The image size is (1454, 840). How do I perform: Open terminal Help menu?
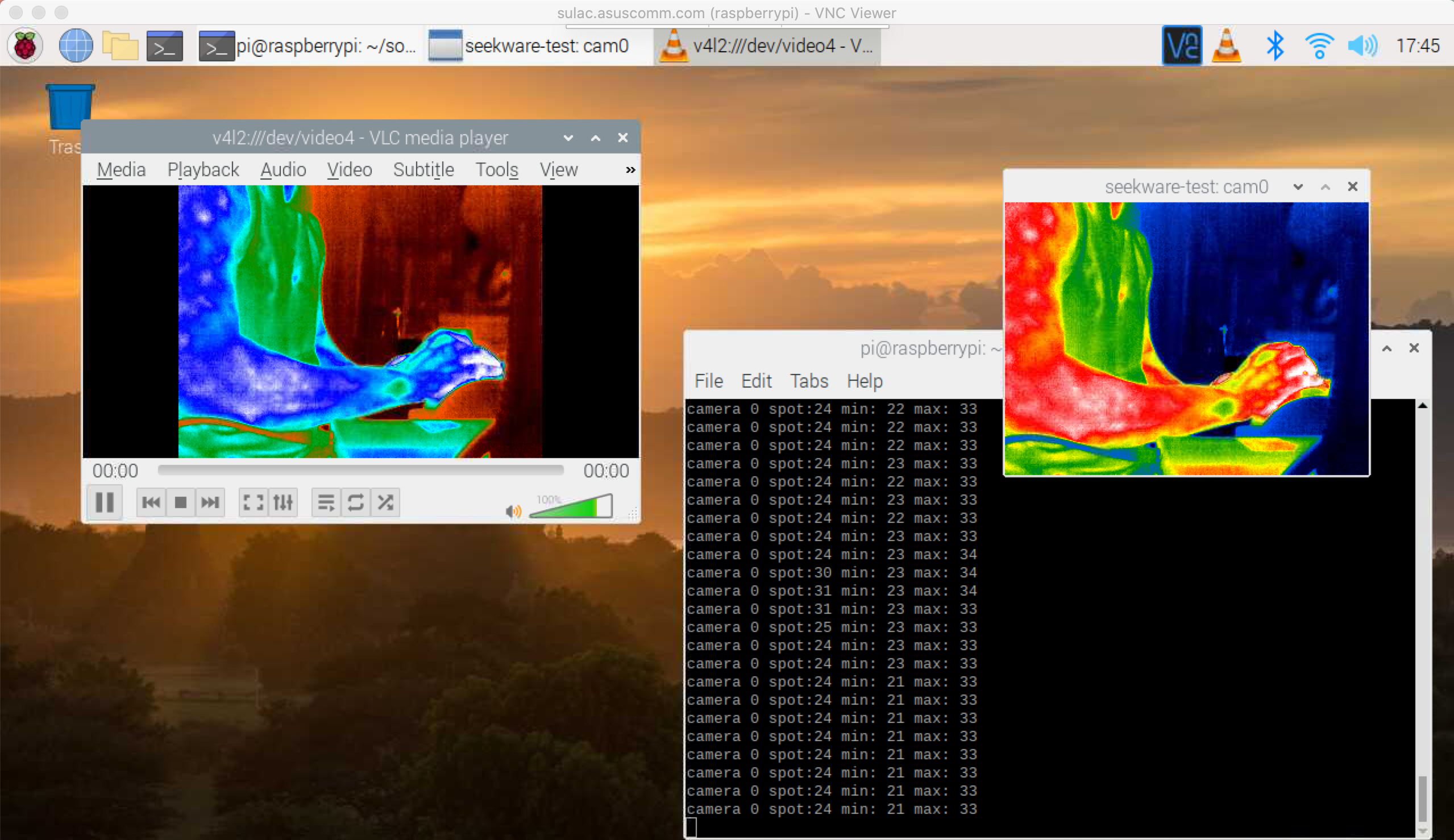[x=865, y=381]
